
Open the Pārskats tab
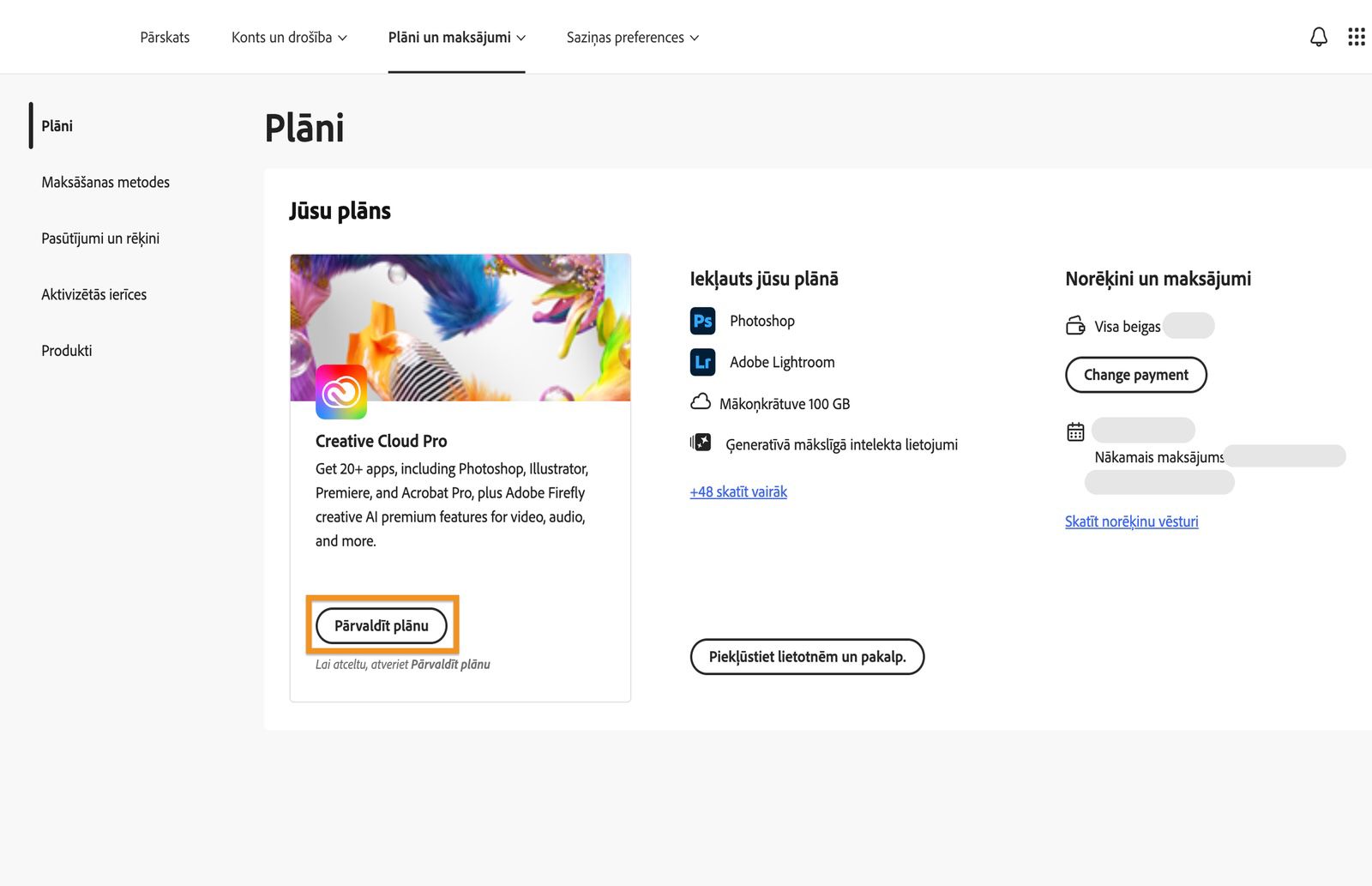pyautogui.click(x=165, y=37)
